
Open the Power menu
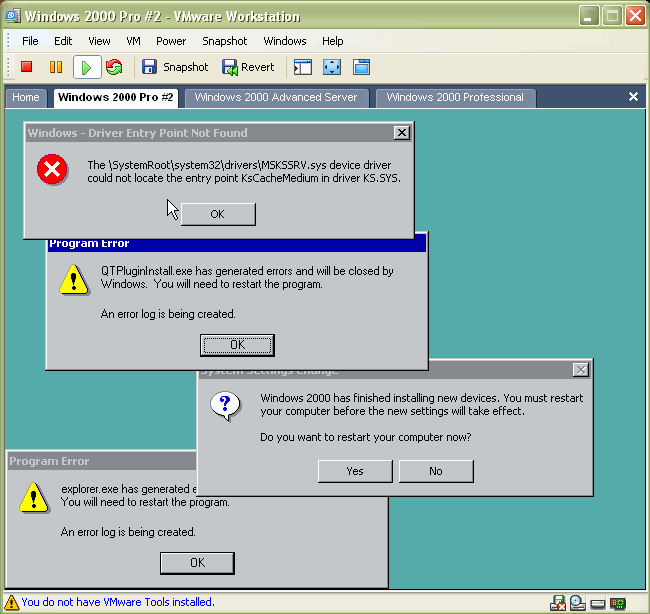click(171, 41)
